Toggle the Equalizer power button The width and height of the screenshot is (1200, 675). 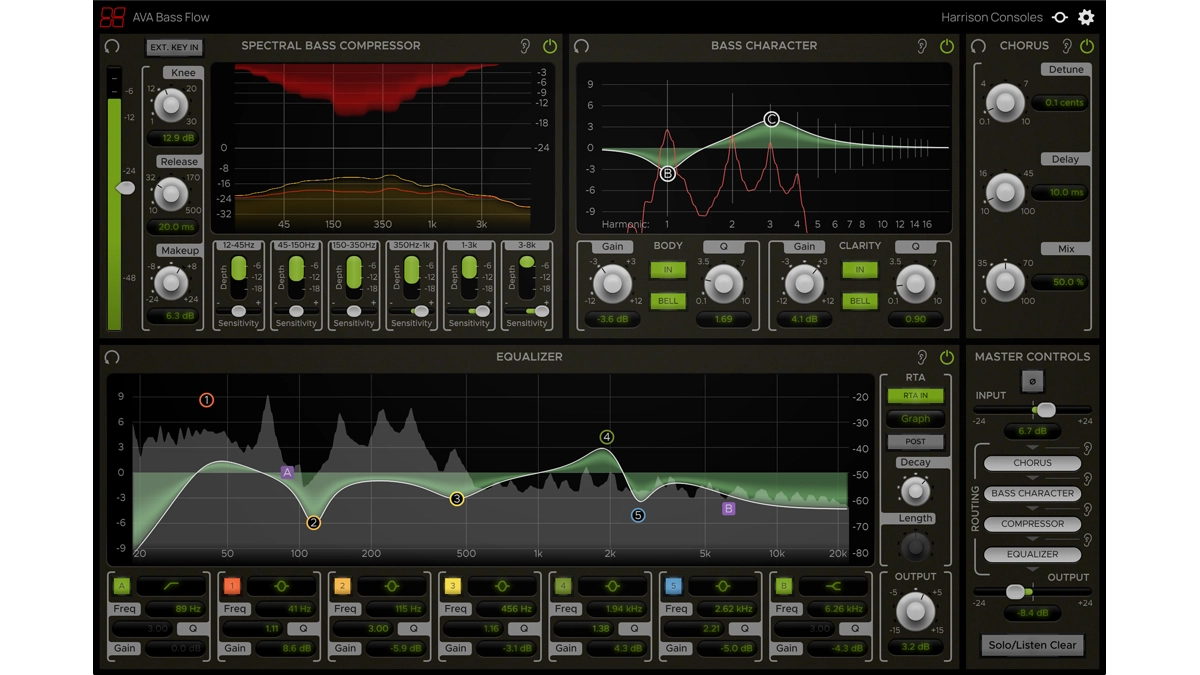tap(947, 357)
